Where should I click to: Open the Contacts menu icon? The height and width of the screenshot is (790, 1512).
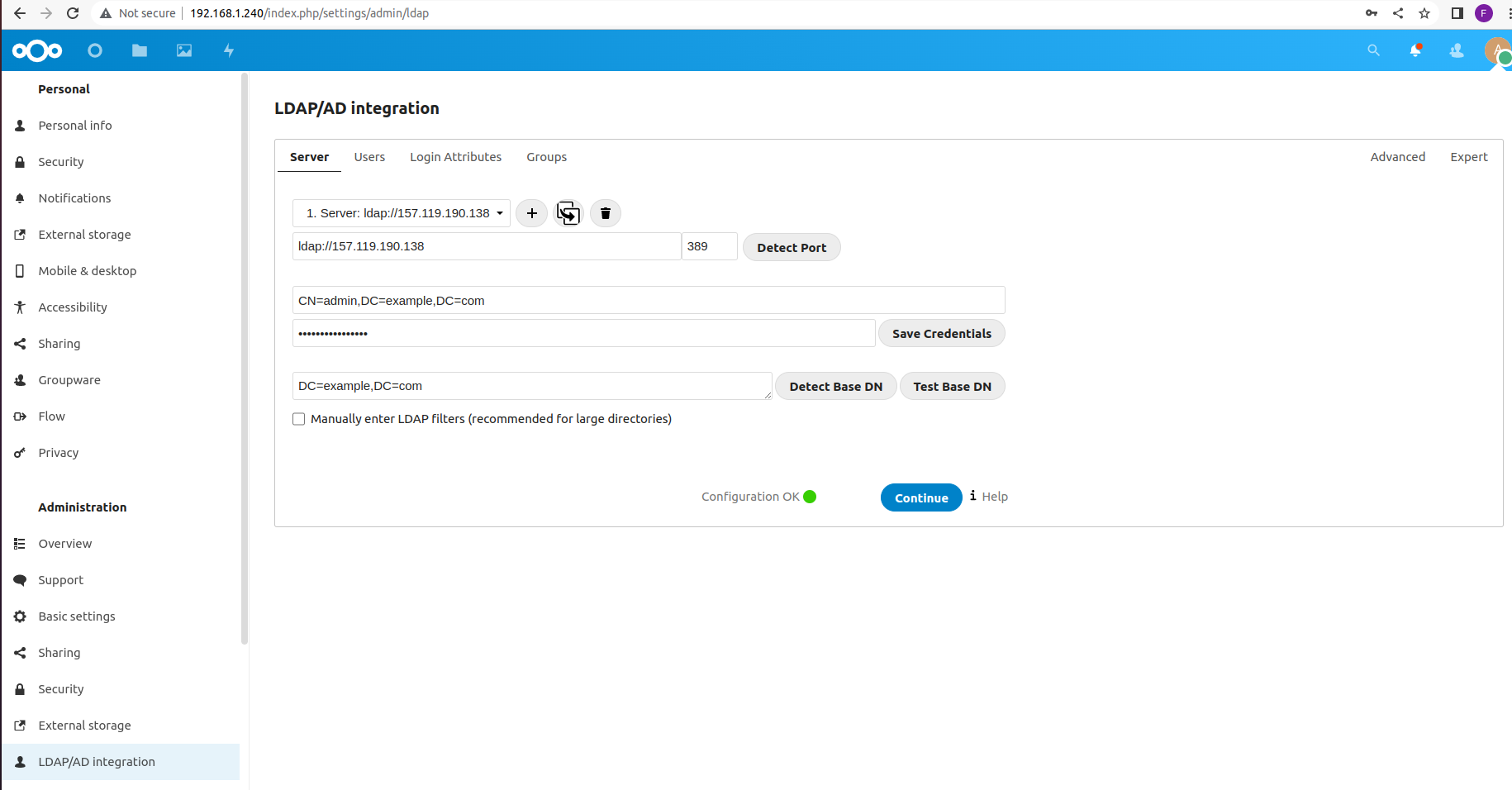[1457, 50]
